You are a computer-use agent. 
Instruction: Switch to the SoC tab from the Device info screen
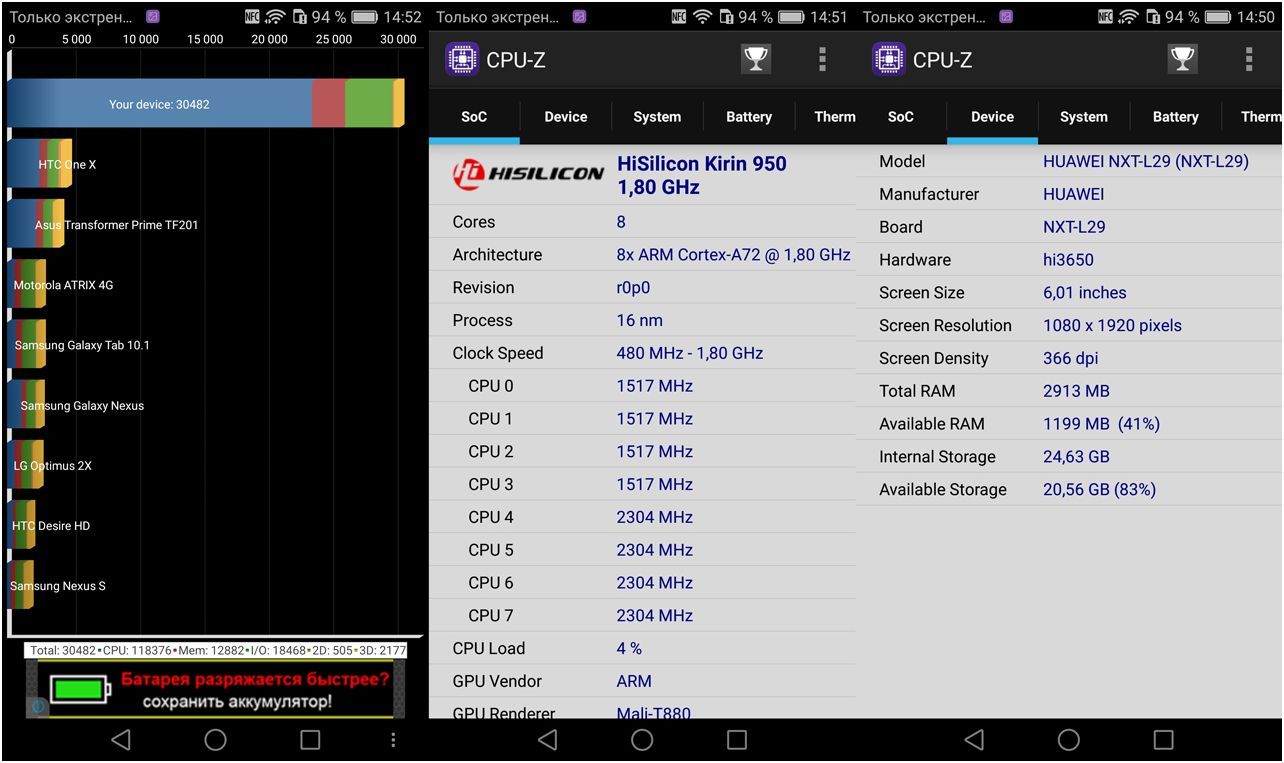[900, 117]
